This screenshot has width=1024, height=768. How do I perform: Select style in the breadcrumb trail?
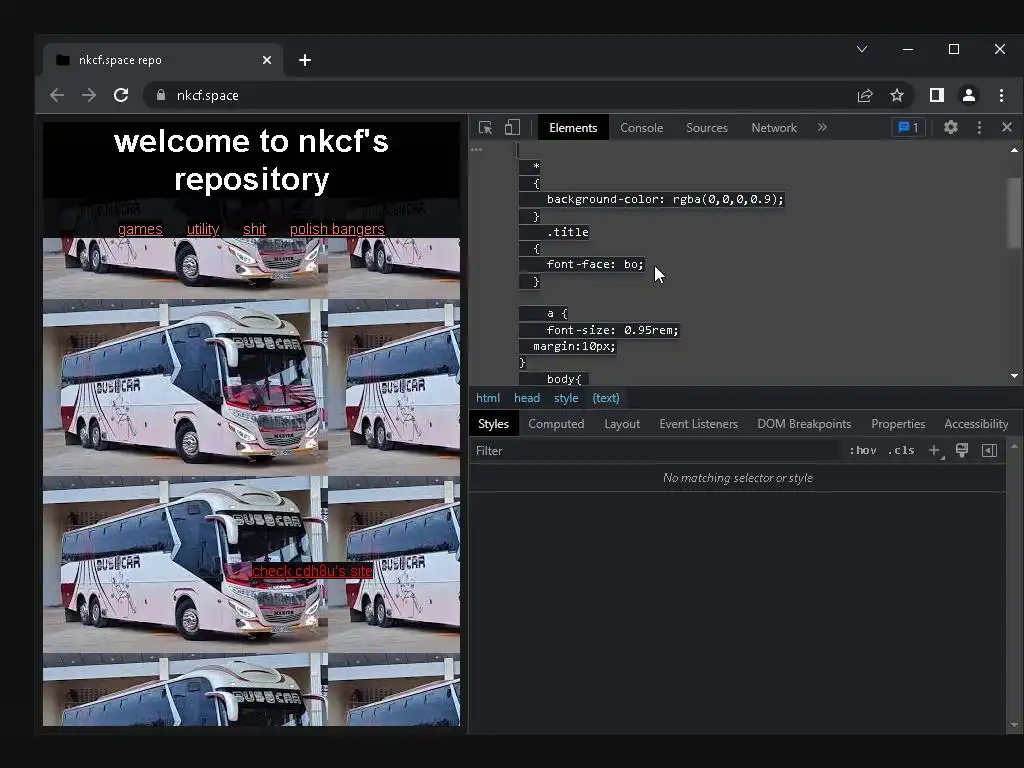(x=566, y=398)
